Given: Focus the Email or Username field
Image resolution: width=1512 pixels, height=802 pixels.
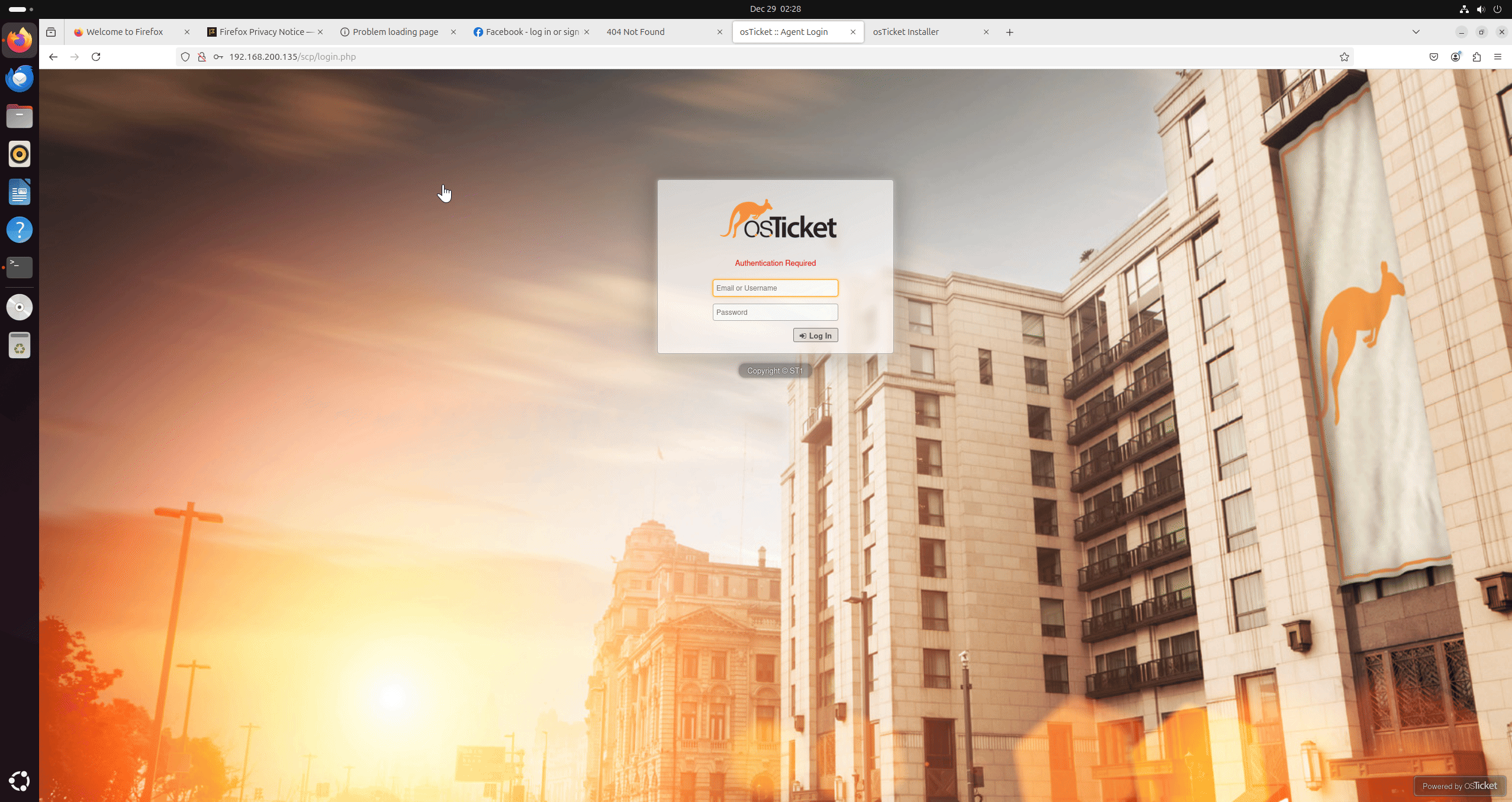Looking at the screenshot, I should tap(775, 288).
